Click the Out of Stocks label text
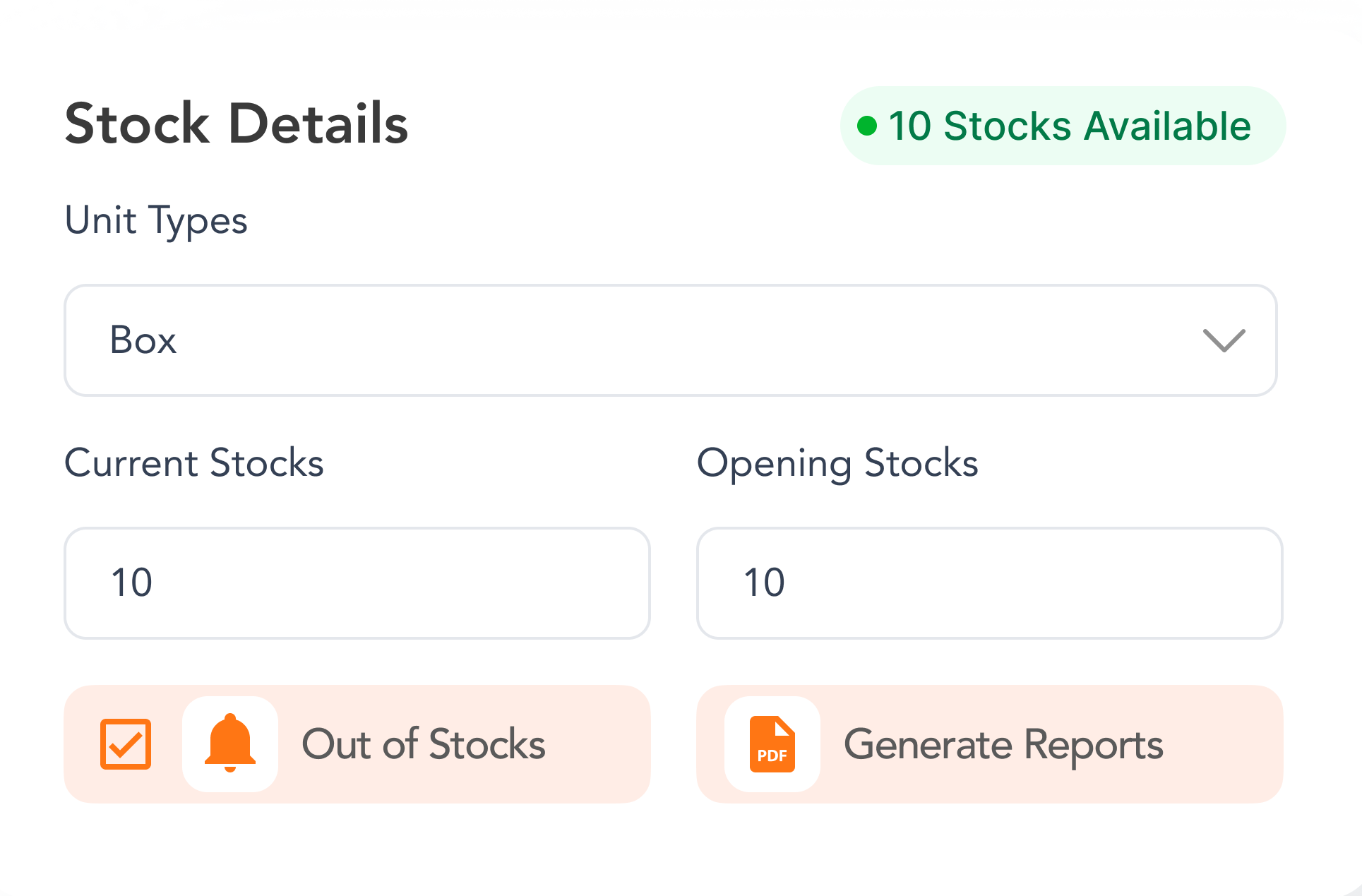Image resolution: width=1362 pixels, height=896 pixels. (424, 744)
